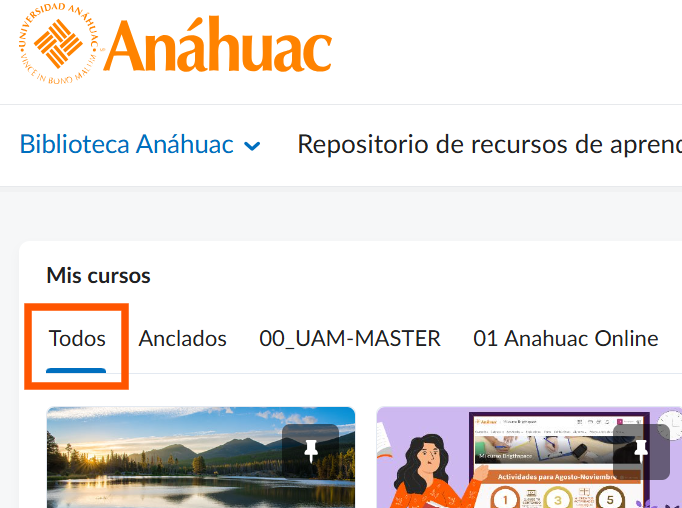Viewport: 682px width, 508px height.
Task: Open the 00_UAM-MASTER tab
Action: coord(350,339)
